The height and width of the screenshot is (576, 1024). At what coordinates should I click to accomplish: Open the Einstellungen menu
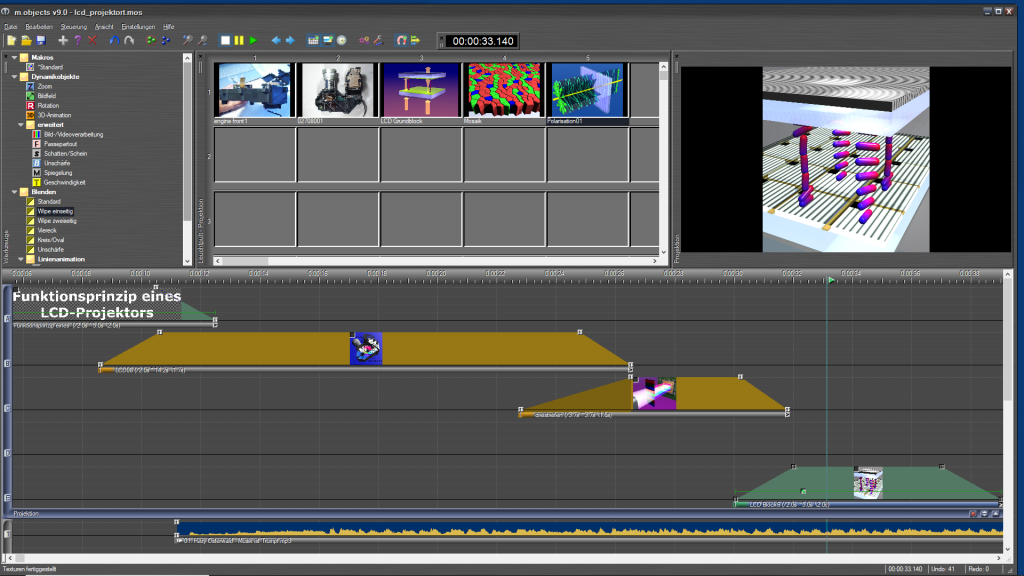137,25
